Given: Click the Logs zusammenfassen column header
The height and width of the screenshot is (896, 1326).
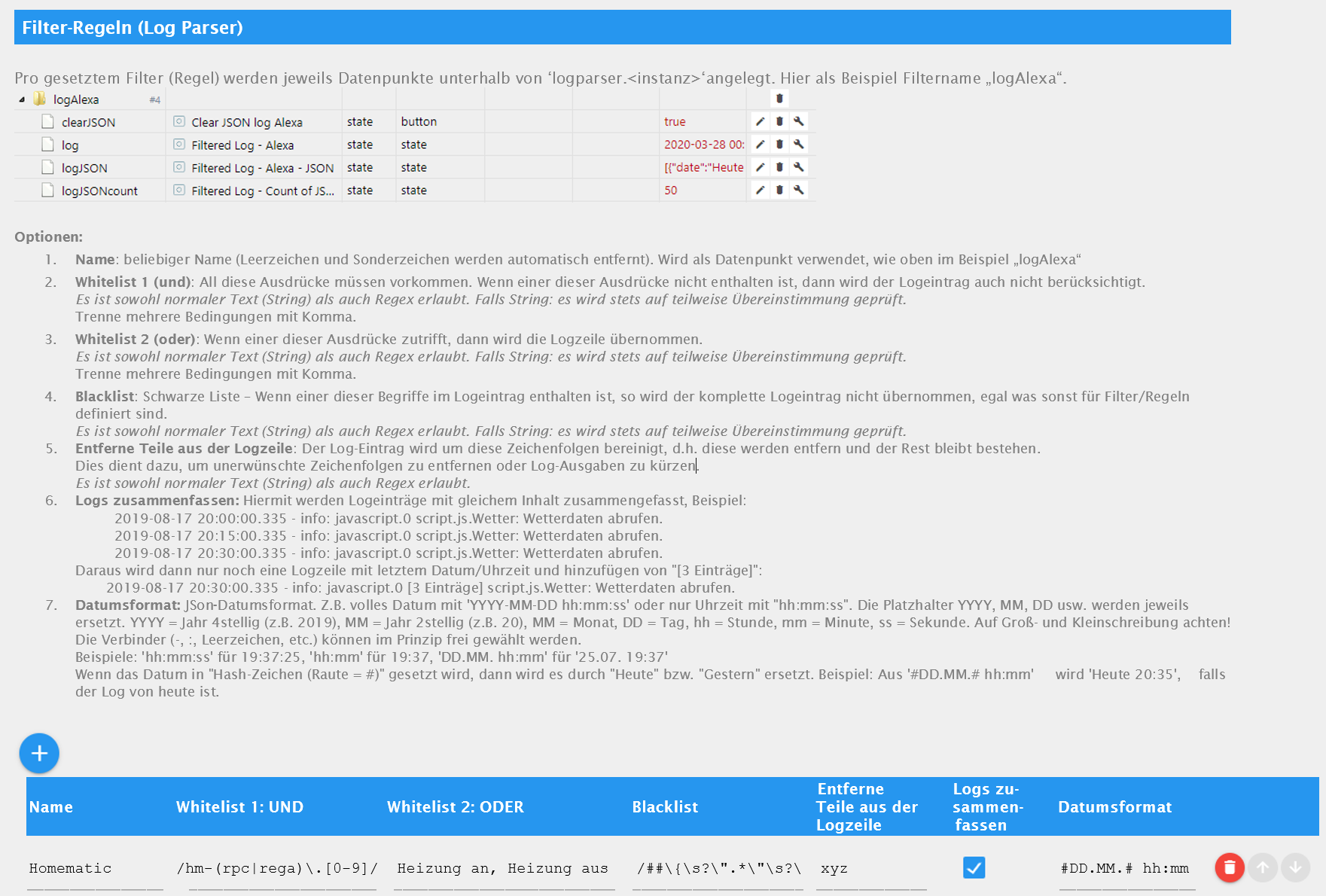Looking at the screenshot, I should (987, 807).
